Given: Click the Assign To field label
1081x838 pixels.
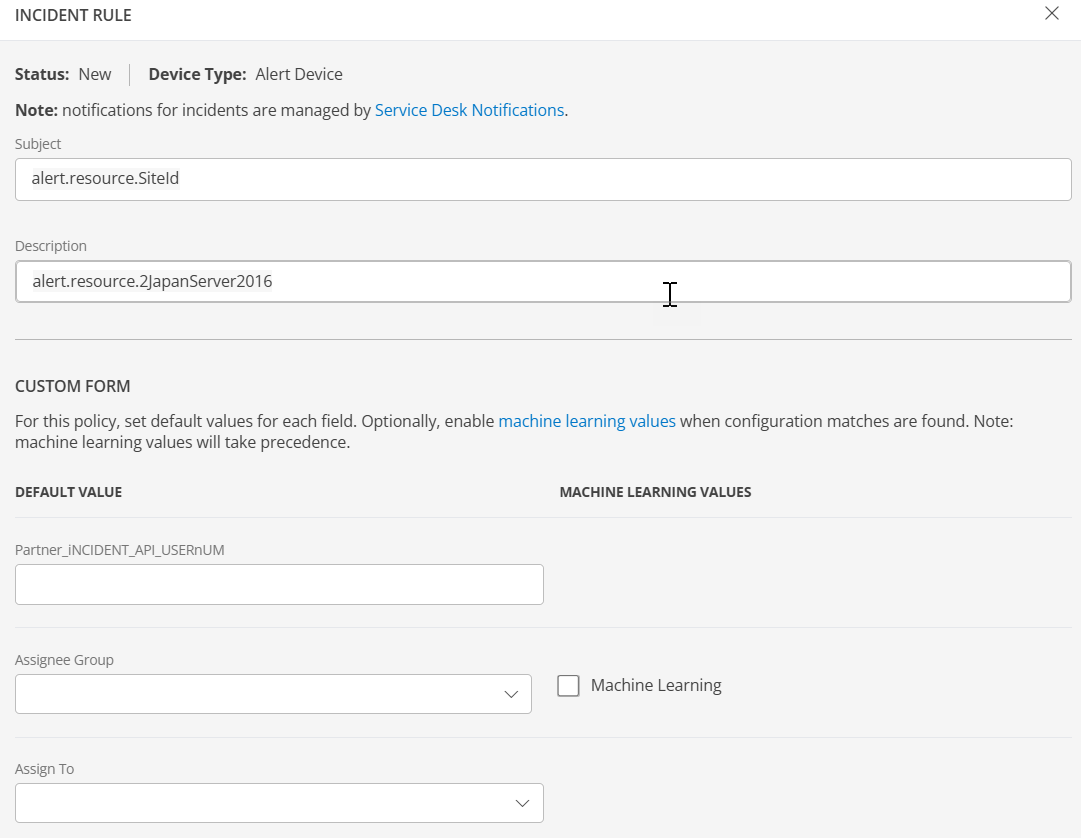Looking at the screenshot, I should coord(44,769).
